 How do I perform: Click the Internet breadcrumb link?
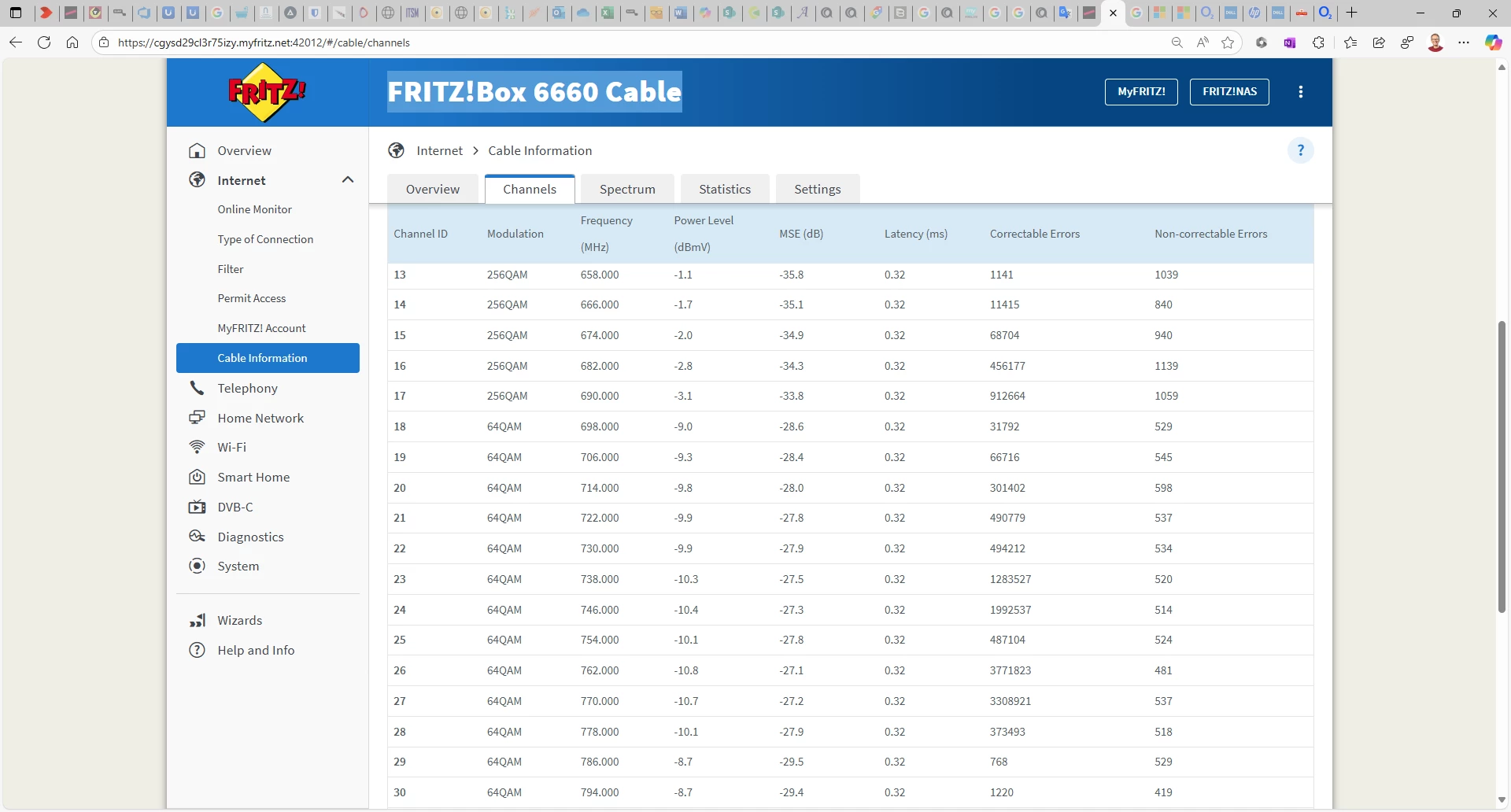pos(439,150)
